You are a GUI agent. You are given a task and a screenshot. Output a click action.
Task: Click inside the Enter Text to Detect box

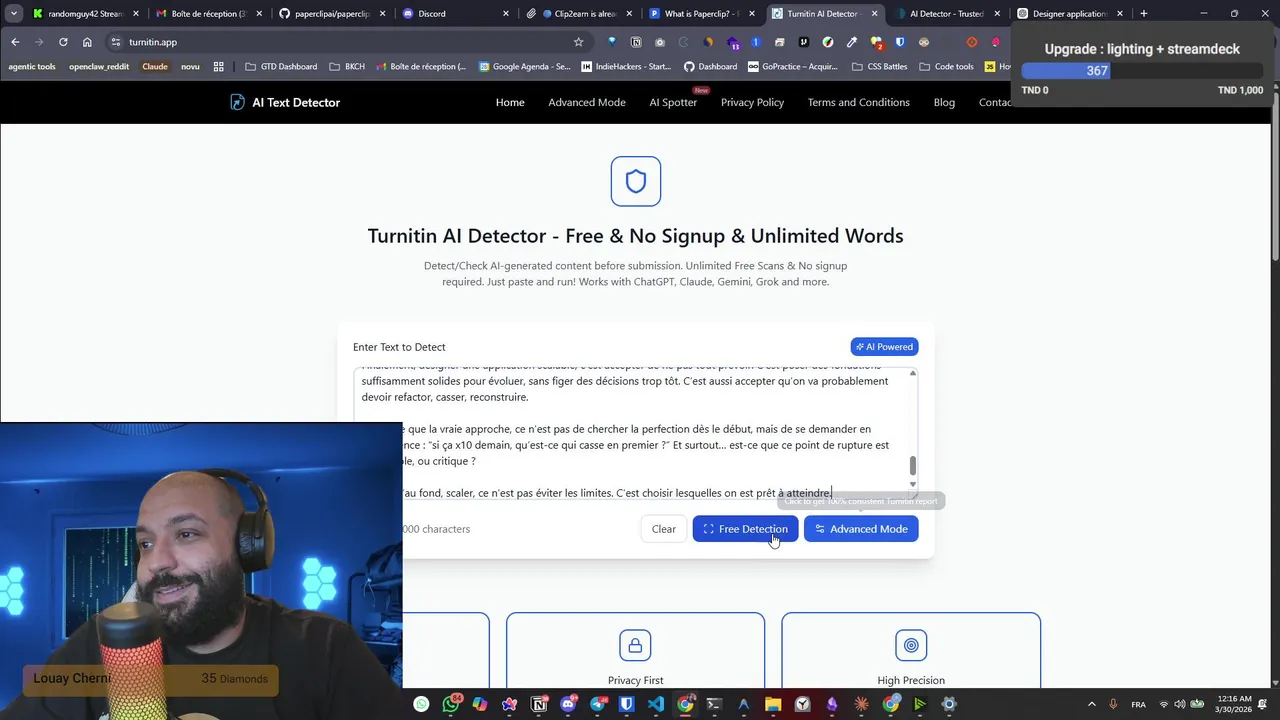(635, 433)
